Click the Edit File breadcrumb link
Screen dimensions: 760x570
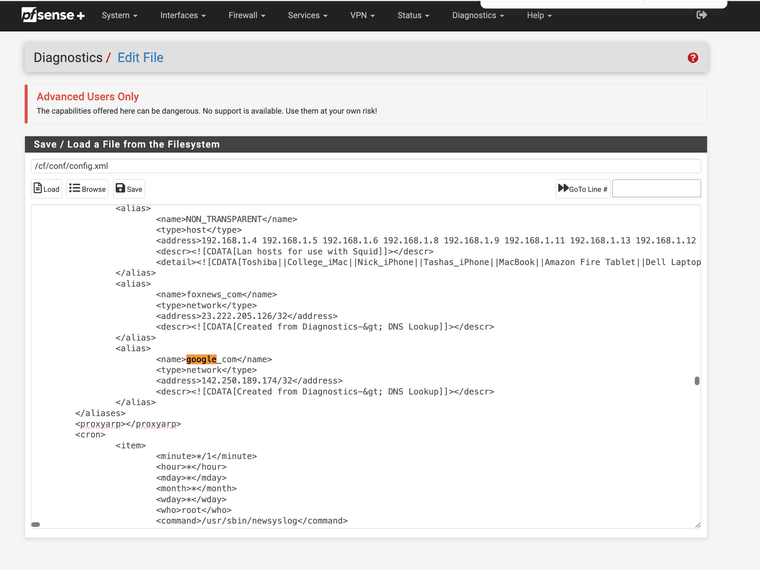140,58
